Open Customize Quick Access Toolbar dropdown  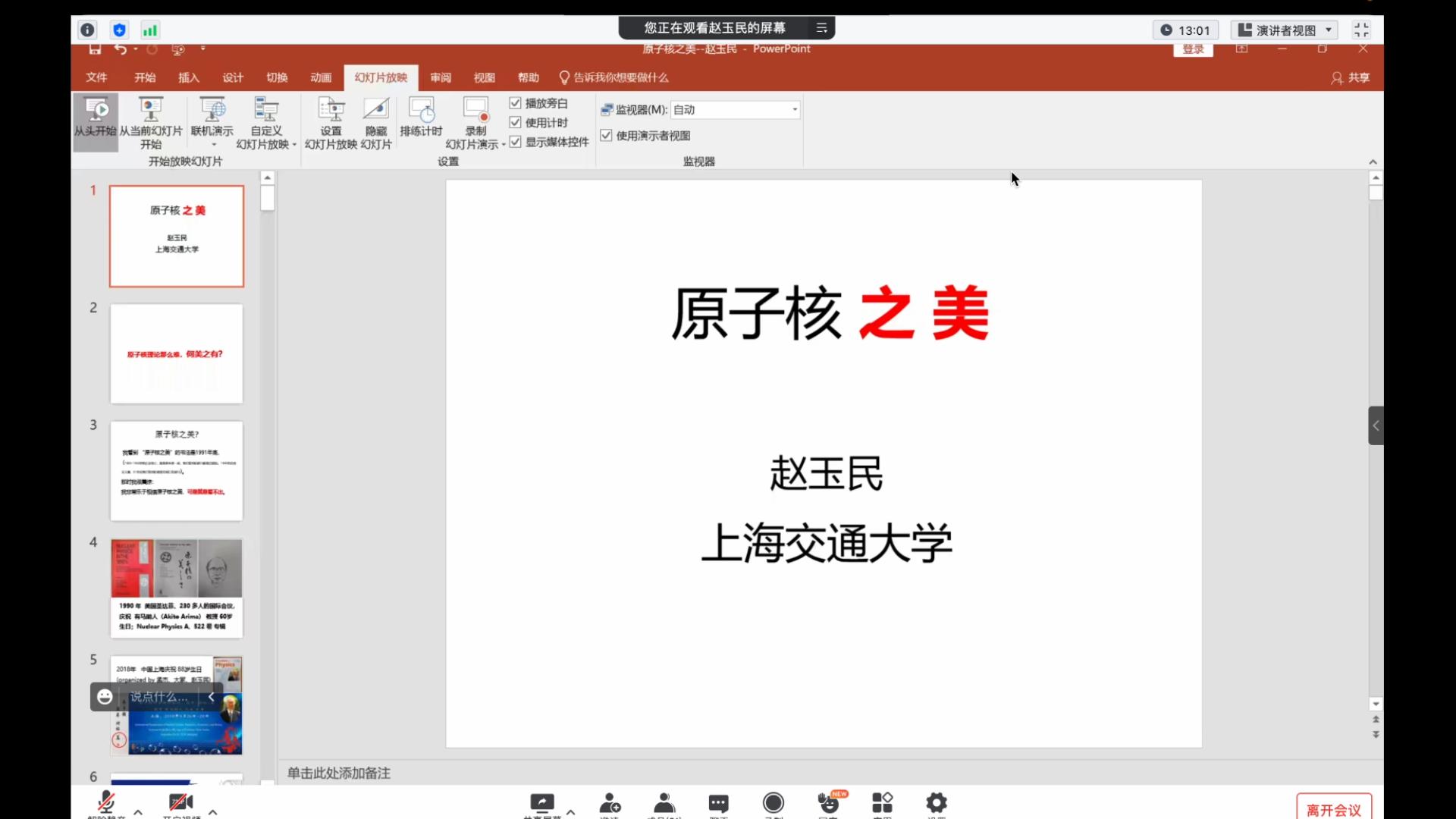[x=203, y=49]
